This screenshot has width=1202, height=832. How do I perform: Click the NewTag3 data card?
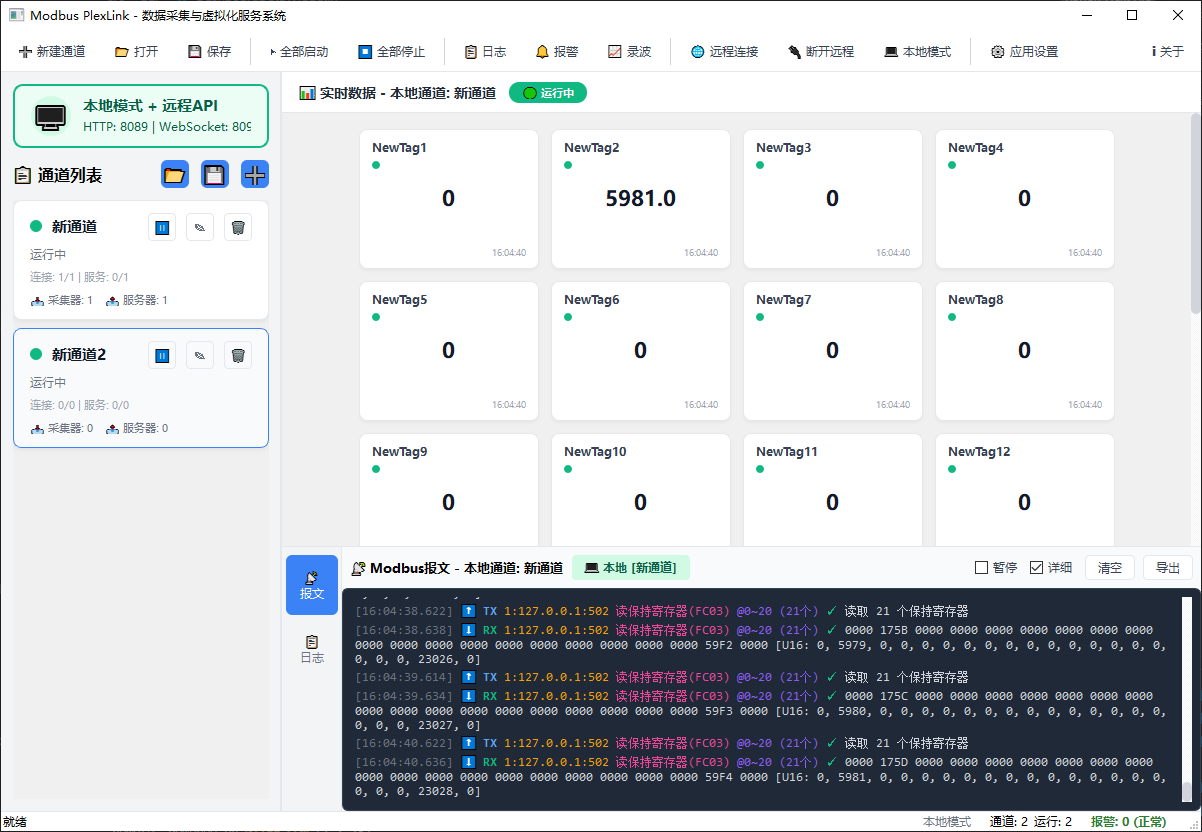833,199
